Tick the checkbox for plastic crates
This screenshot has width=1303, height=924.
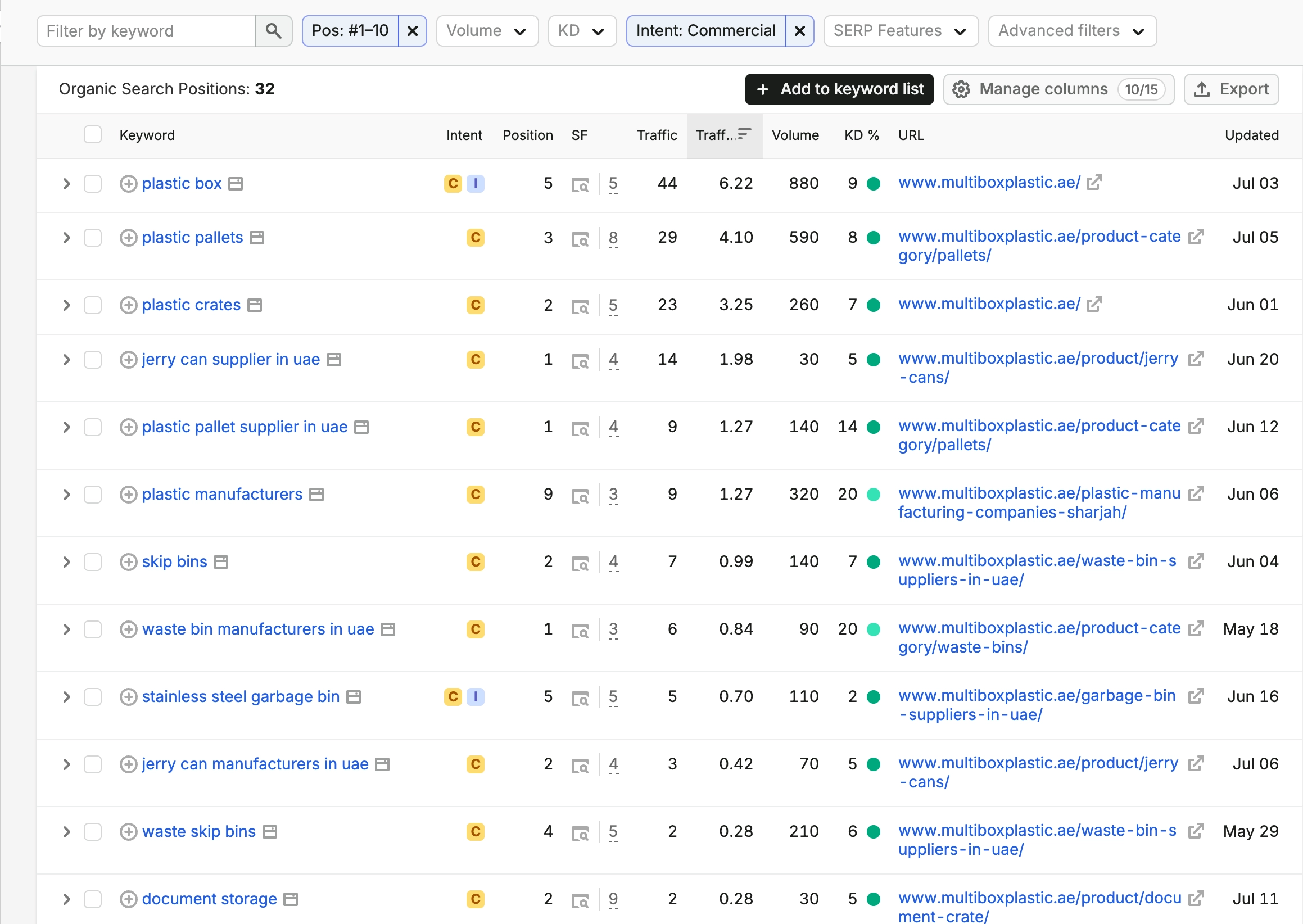pos(93,305)
